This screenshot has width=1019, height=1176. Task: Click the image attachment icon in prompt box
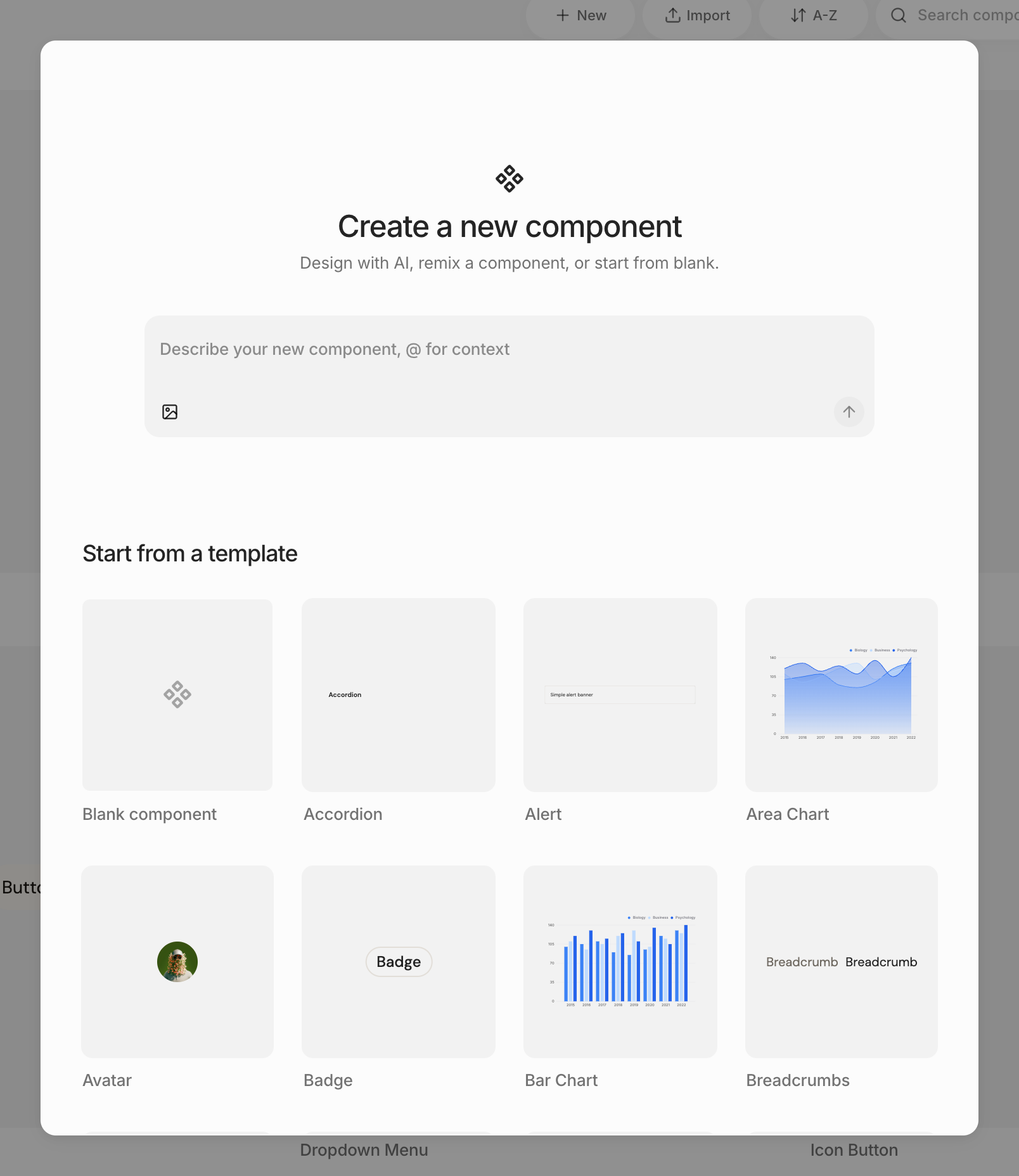click(x=170, y=412)
